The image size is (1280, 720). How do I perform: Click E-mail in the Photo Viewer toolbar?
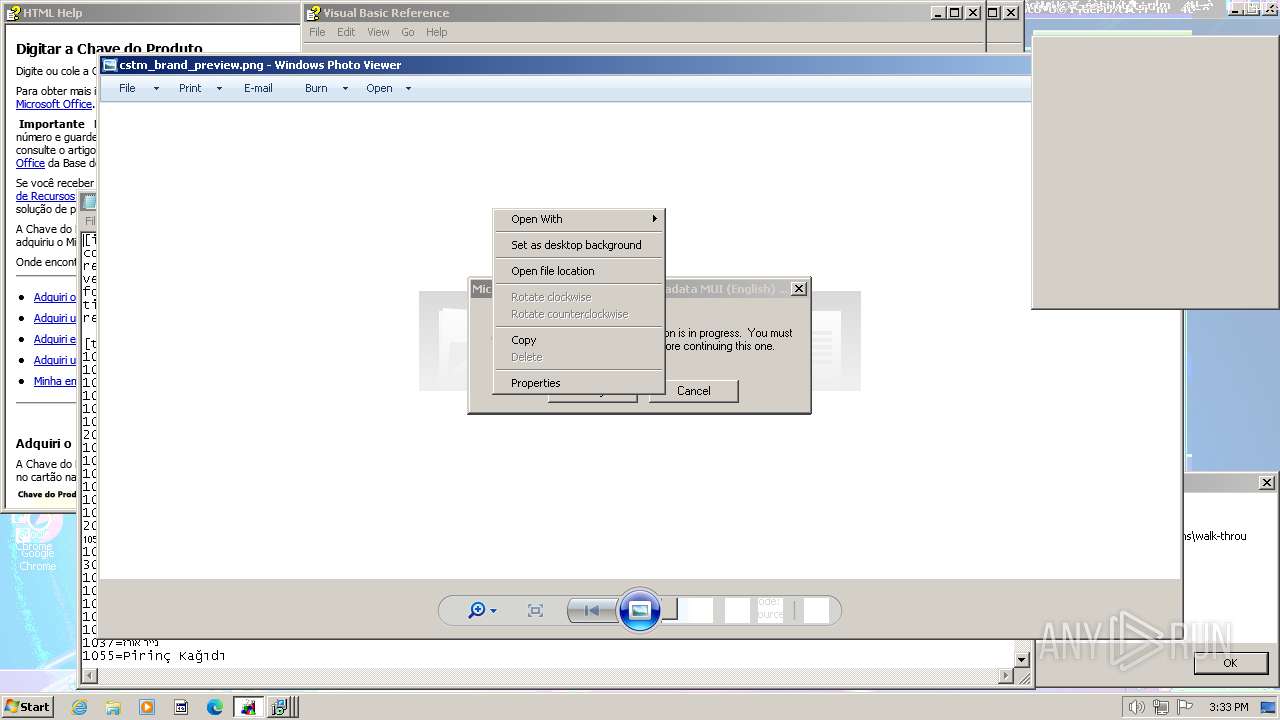tap(258, 88)
